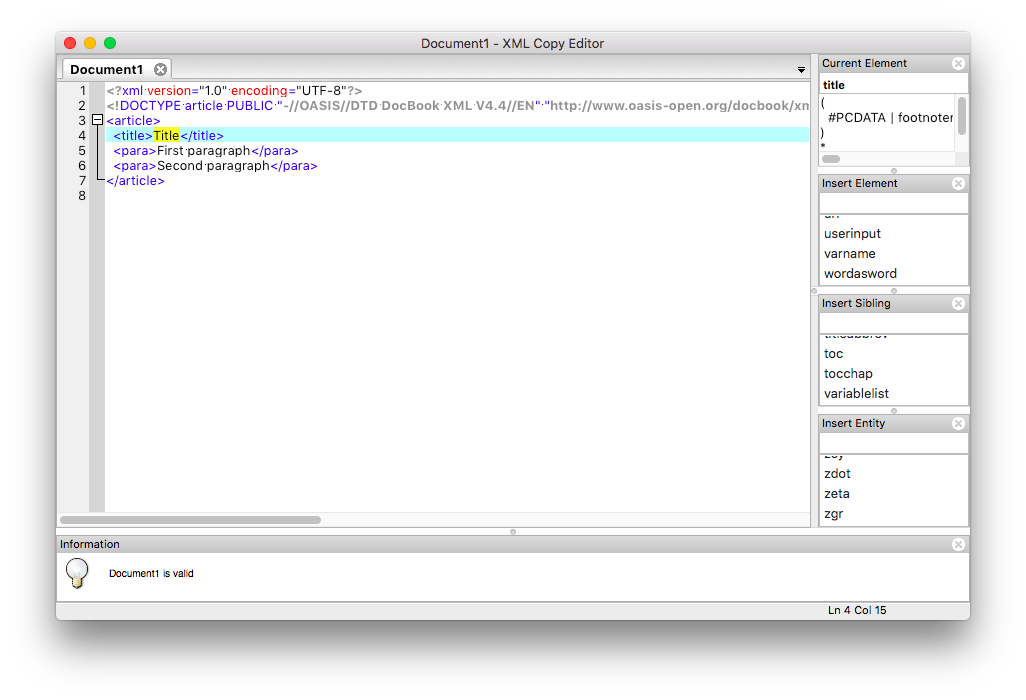
Task: Dismiss the Current Element panel with its x icon
Action: [958, 63]
